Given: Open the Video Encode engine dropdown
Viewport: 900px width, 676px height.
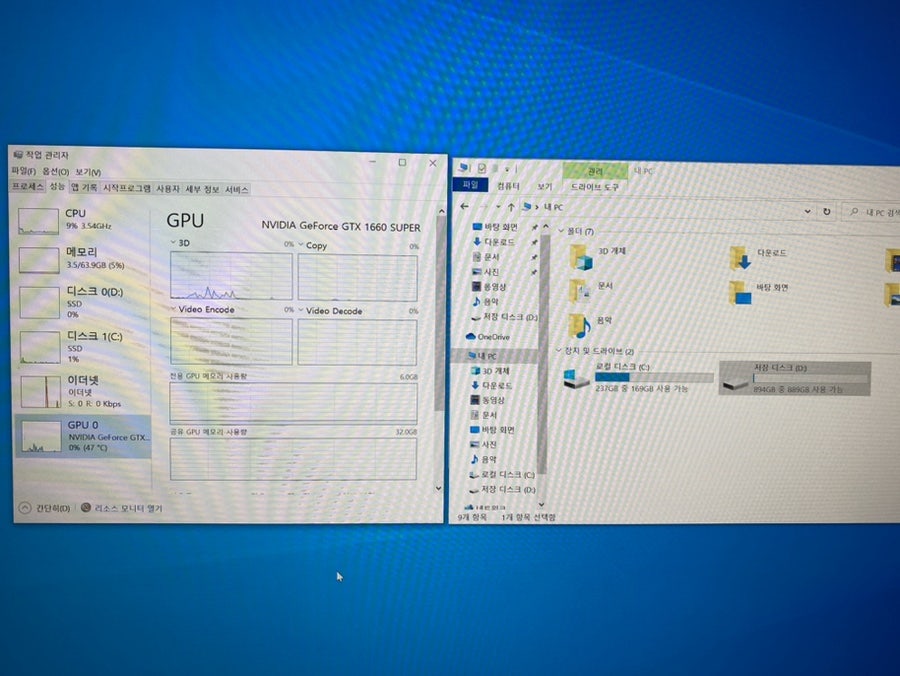Looking at the screenshot, I should pyautogui.click(x=173, y=309).
